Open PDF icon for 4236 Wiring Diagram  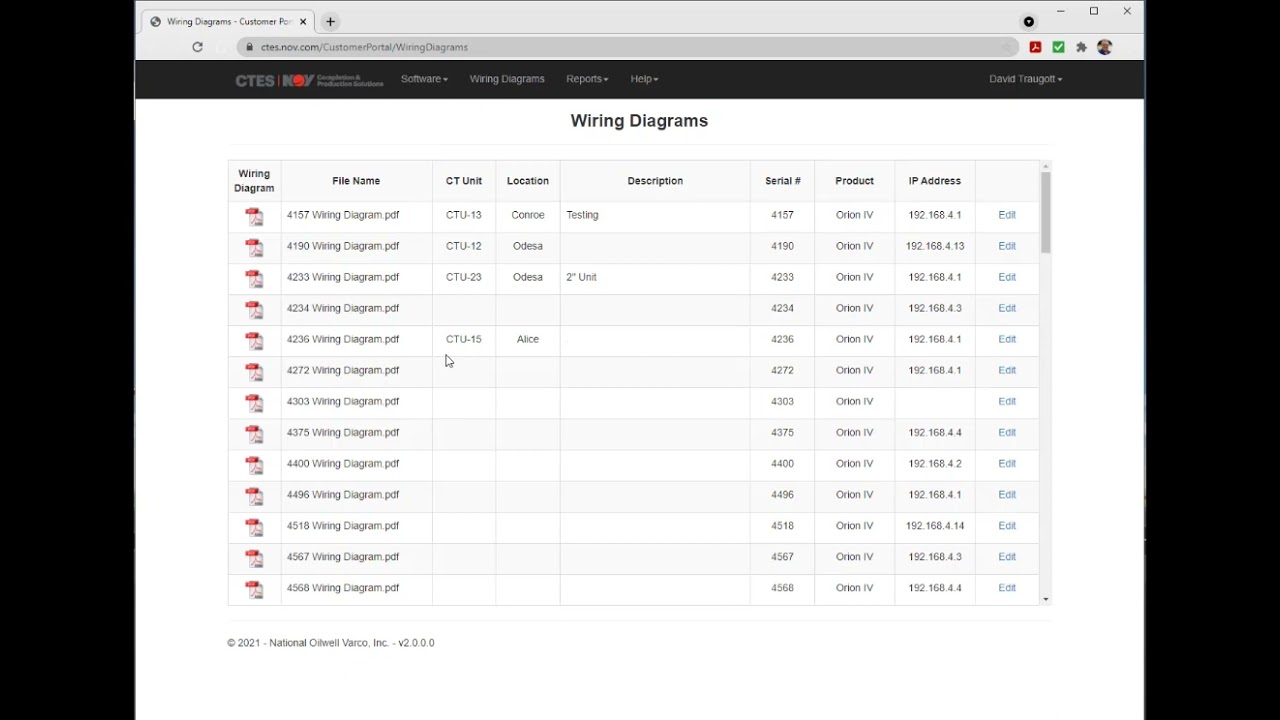pos(254,340)
